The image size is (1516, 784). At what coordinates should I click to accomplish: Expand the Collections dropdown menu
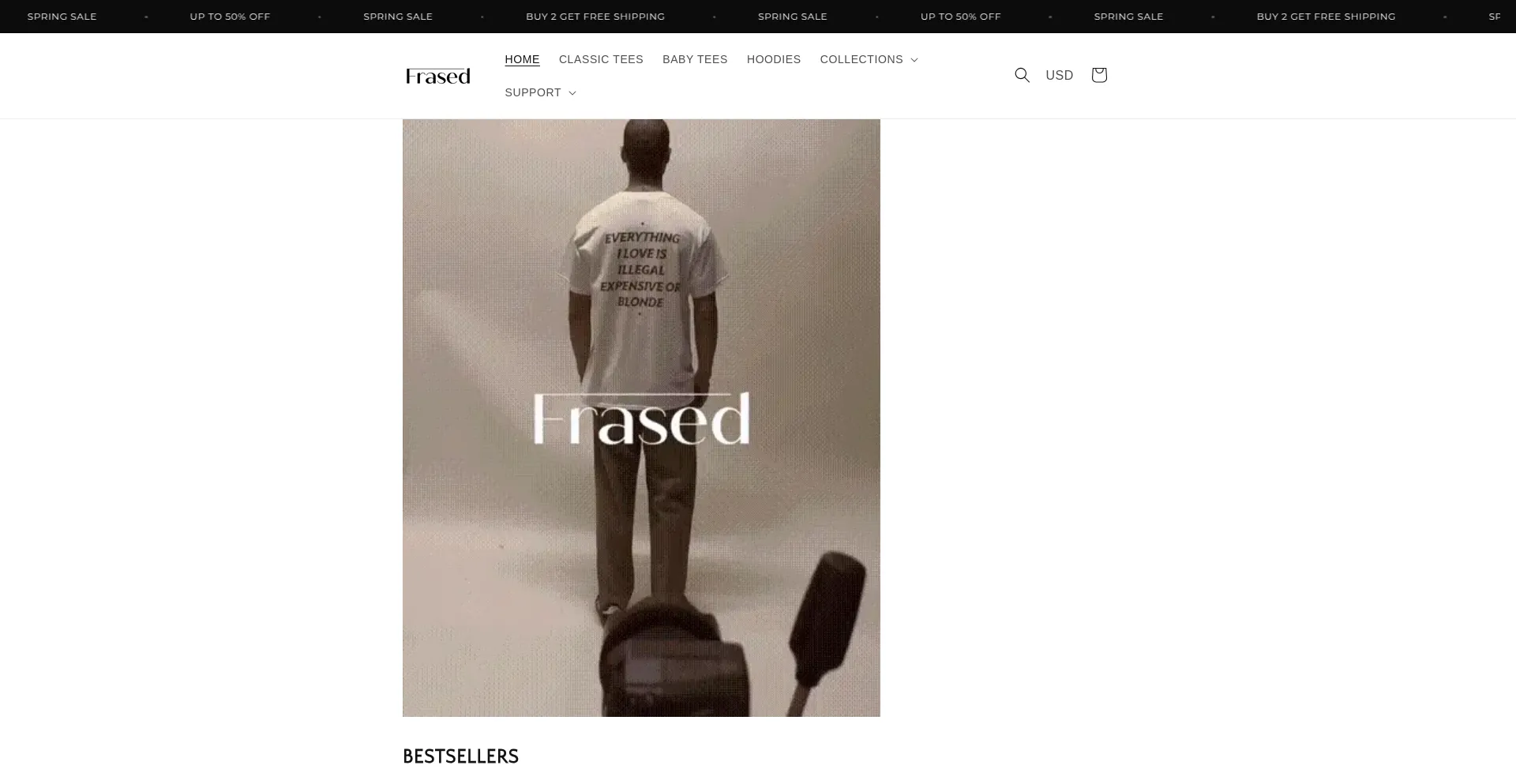(x=869, y=59)
